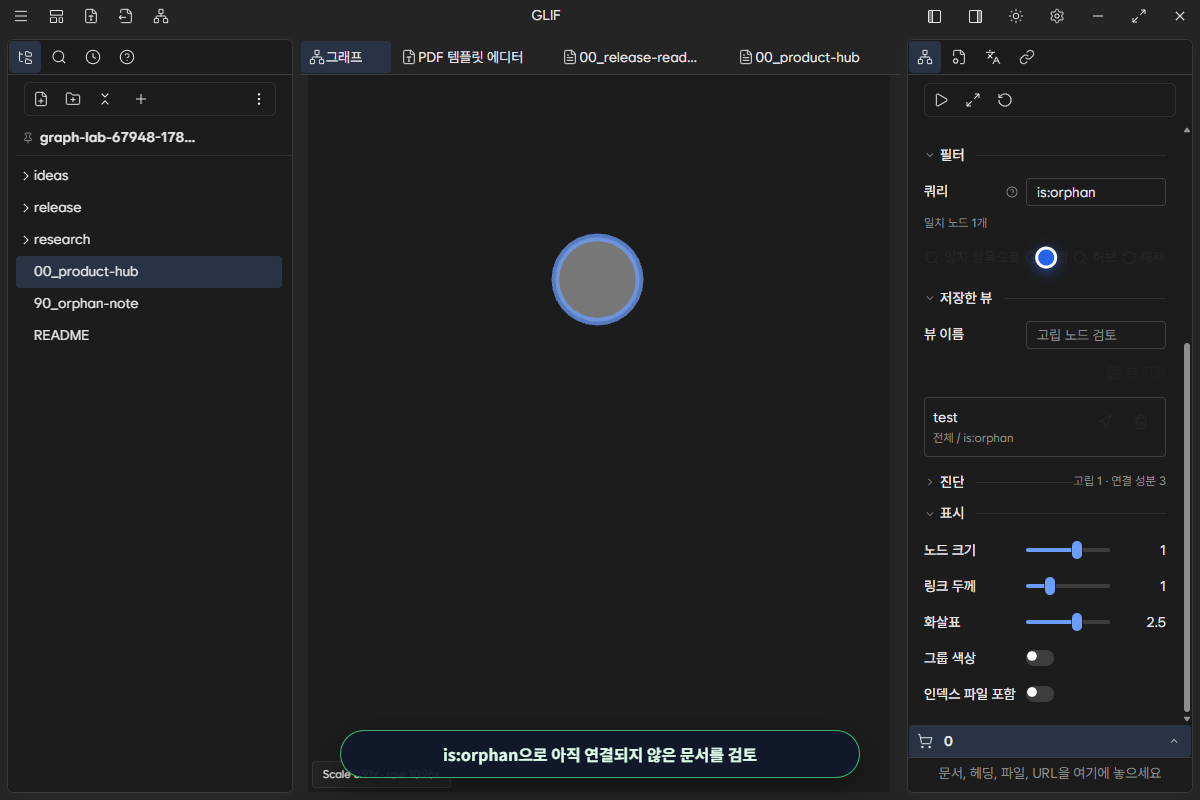1200x800 pixels.
Task: Open README in the file tree
Action: tap(149, 335)
